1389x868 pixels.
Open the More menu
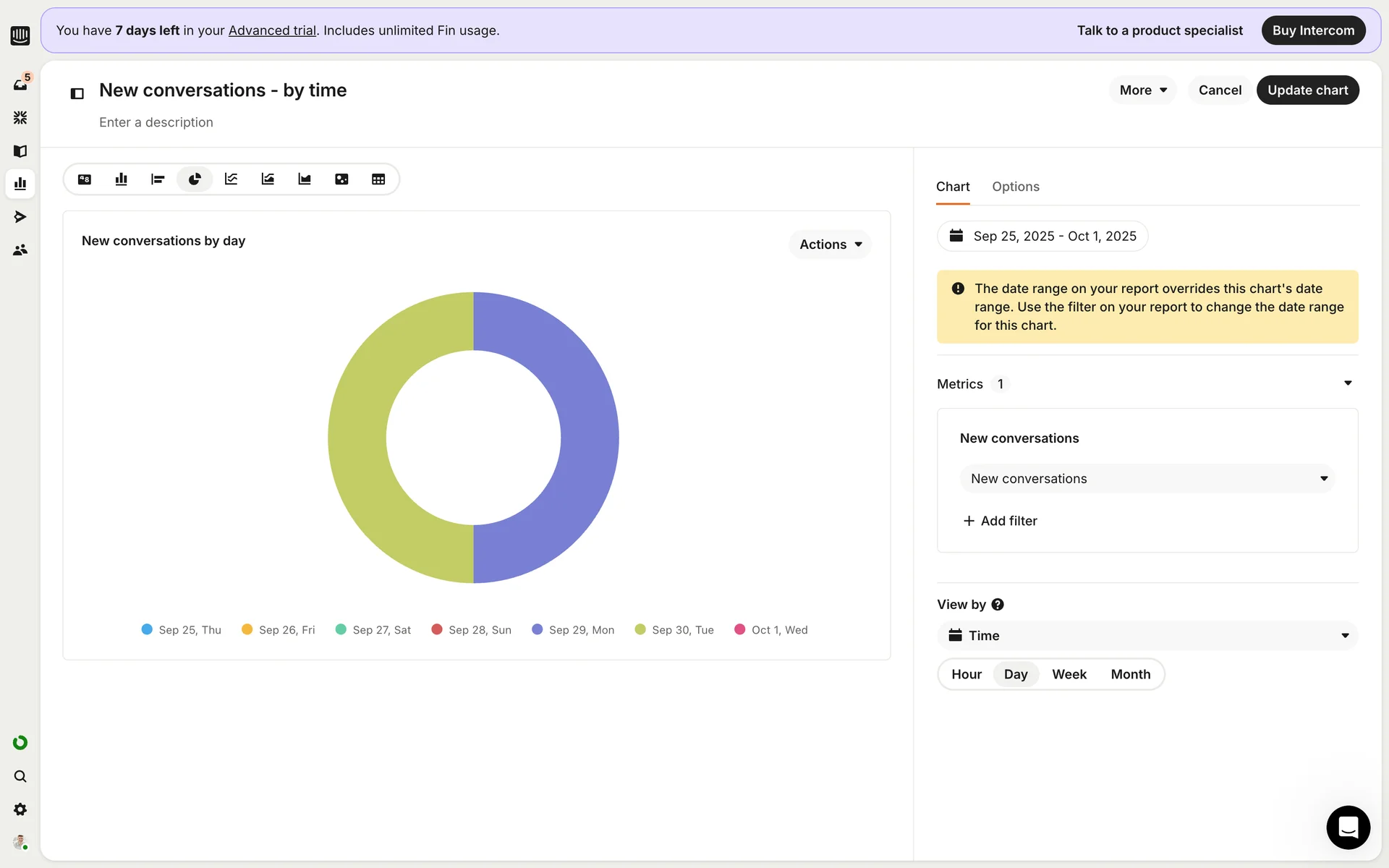tap(1142, 90)
